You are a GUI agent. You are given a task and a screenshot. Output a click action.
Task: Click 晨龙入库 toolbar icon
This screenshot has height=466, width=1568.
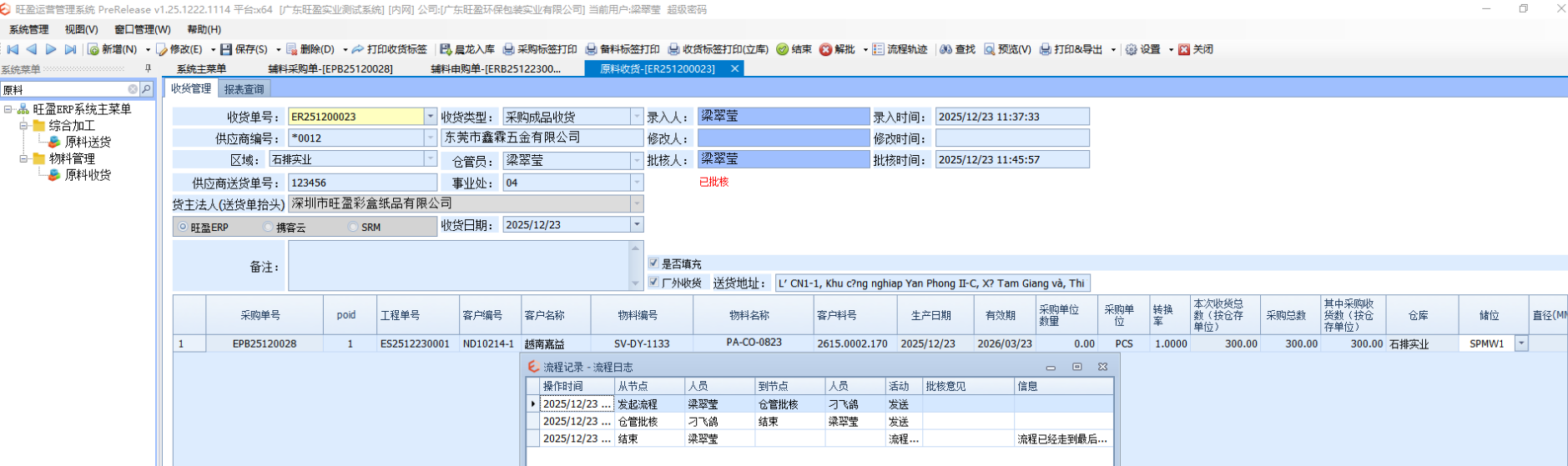click(x=446, y=49)
